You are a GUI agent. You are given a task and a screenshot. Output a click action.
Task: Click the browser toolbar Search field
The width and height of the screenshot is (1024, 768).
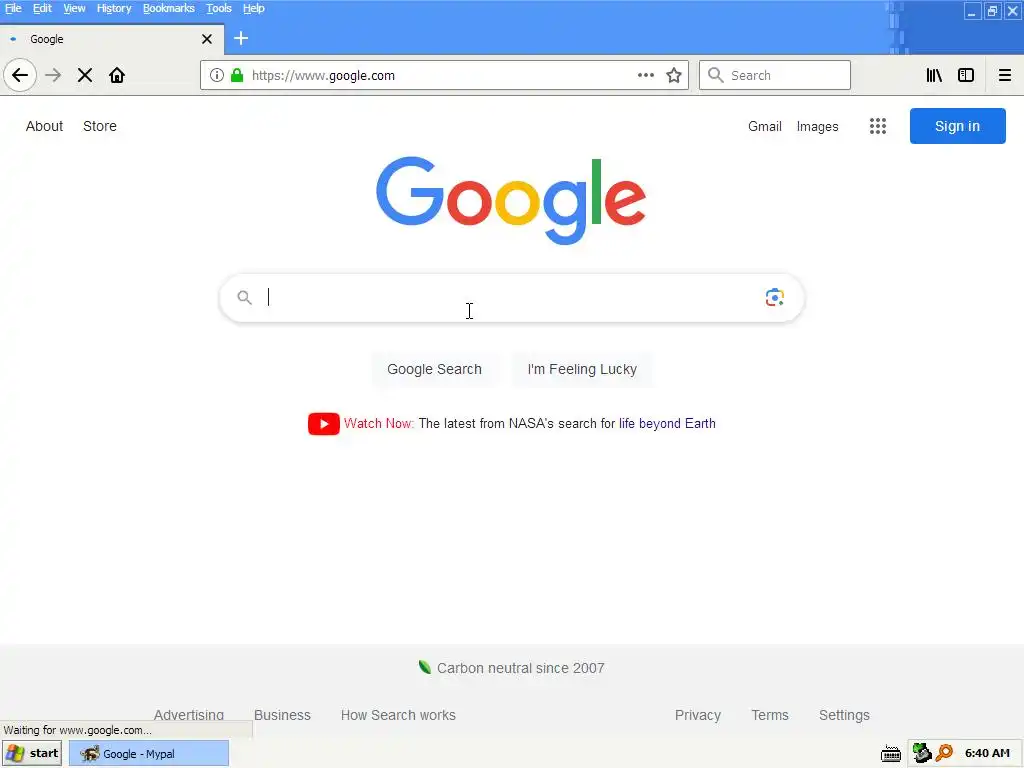point(775,75)
